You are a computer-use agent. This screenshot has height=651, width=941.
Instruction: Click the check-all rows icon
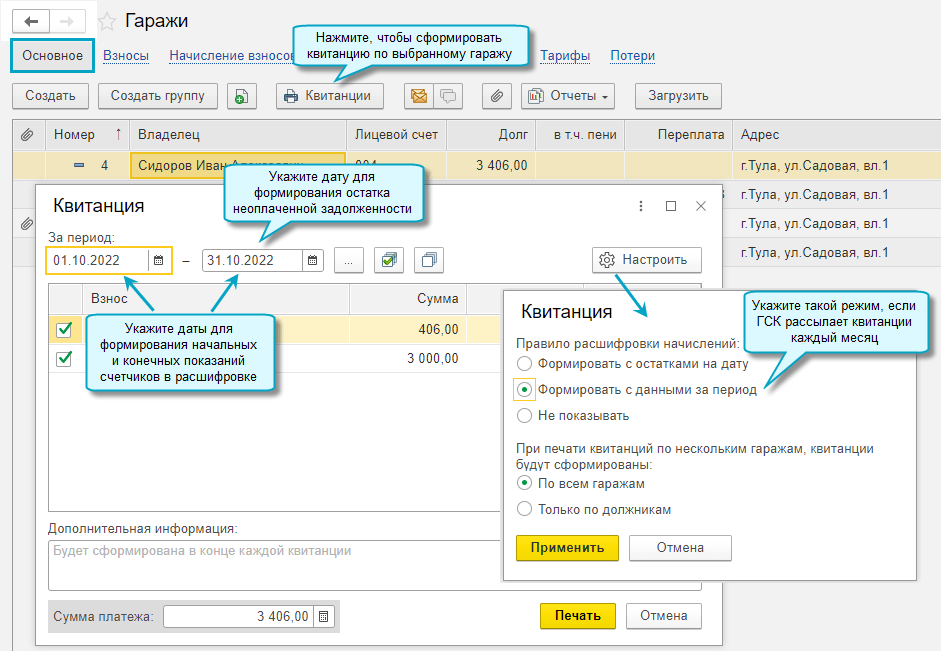(389, 260)
